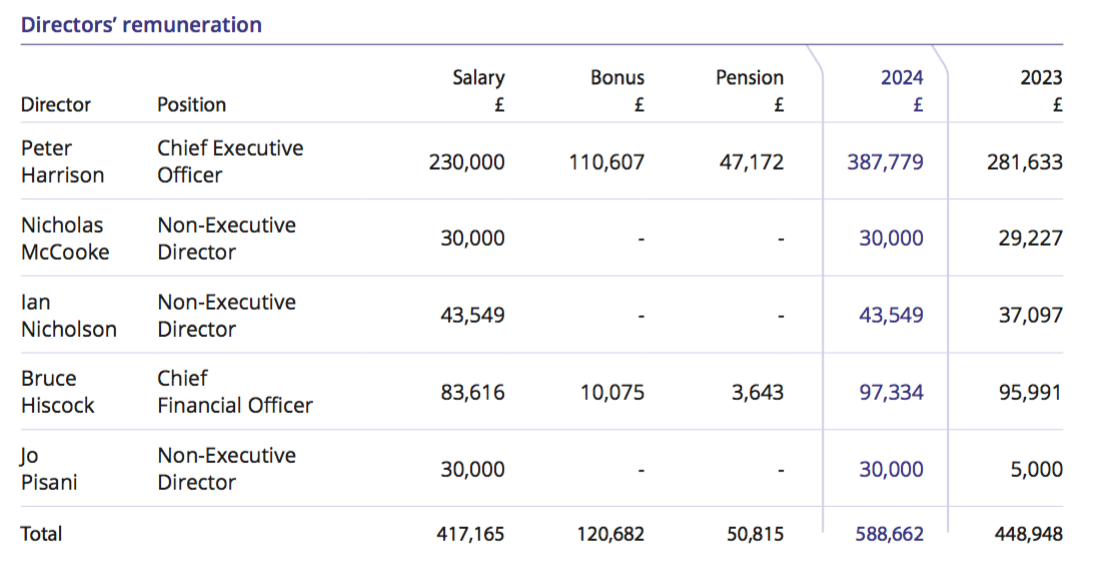
Task: Click the Directors' remuneration heading
Action: pos(141,25)
